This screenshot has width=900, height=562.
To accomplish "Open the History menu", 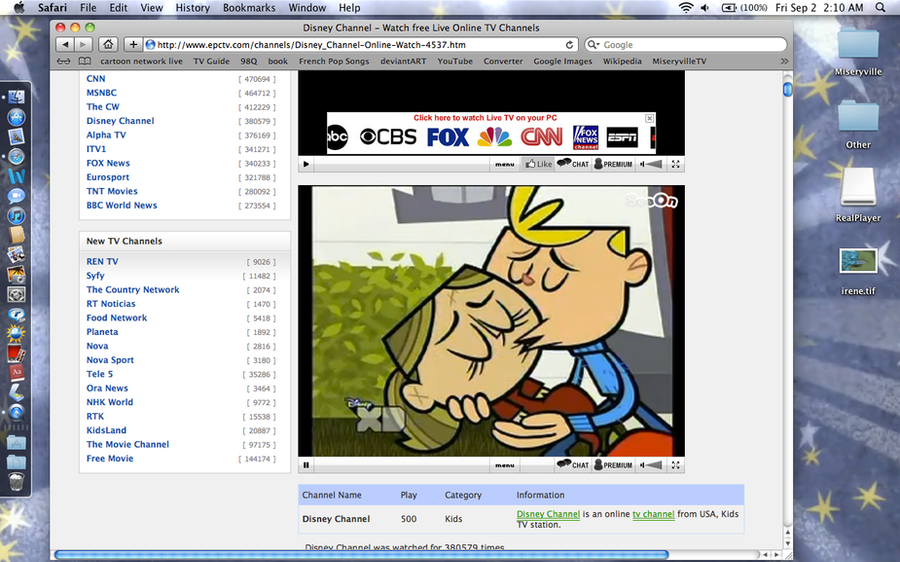I will coord(192,8).
